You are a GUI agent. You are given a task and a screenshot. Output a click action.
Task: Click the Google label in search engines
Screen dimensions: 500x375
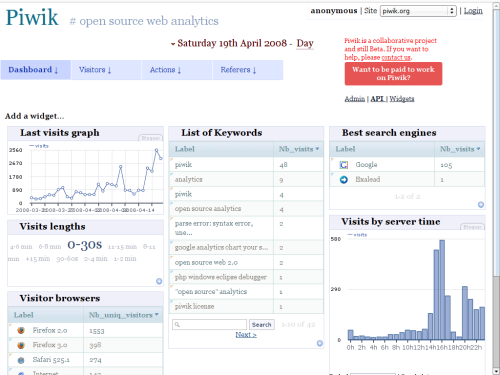click(x=366, y=165)
